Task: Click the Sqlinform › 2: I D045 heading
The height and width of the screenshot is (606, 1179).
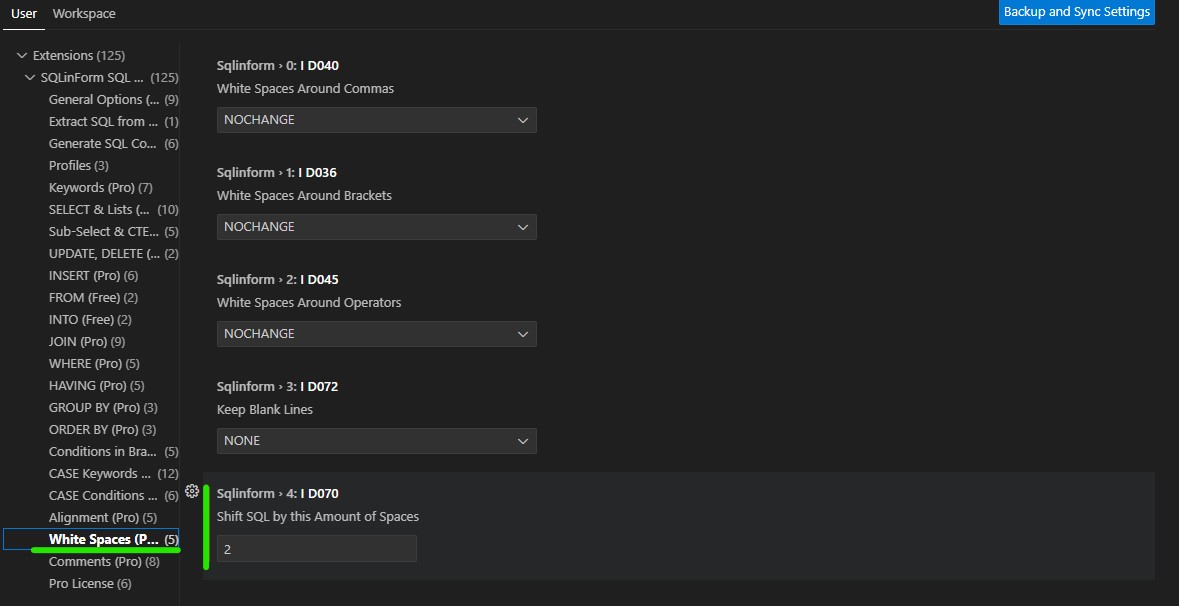Action: 277,279
